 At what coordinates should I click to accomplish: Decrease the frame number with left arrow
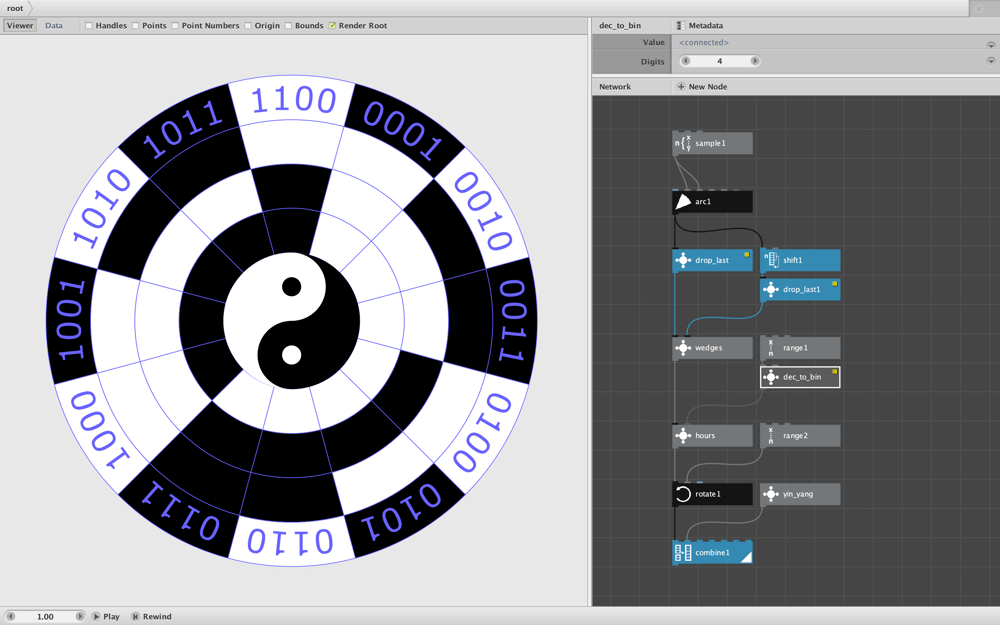coord(11,617)
